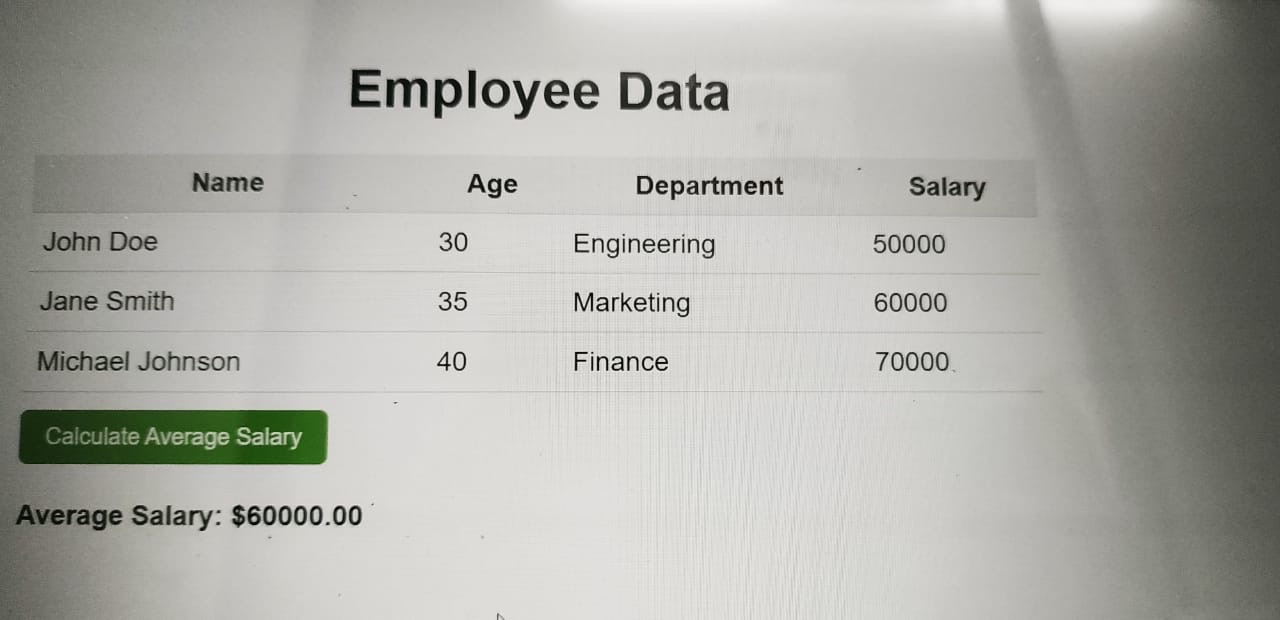
Task: Select the Age column header
Action: 491,183
